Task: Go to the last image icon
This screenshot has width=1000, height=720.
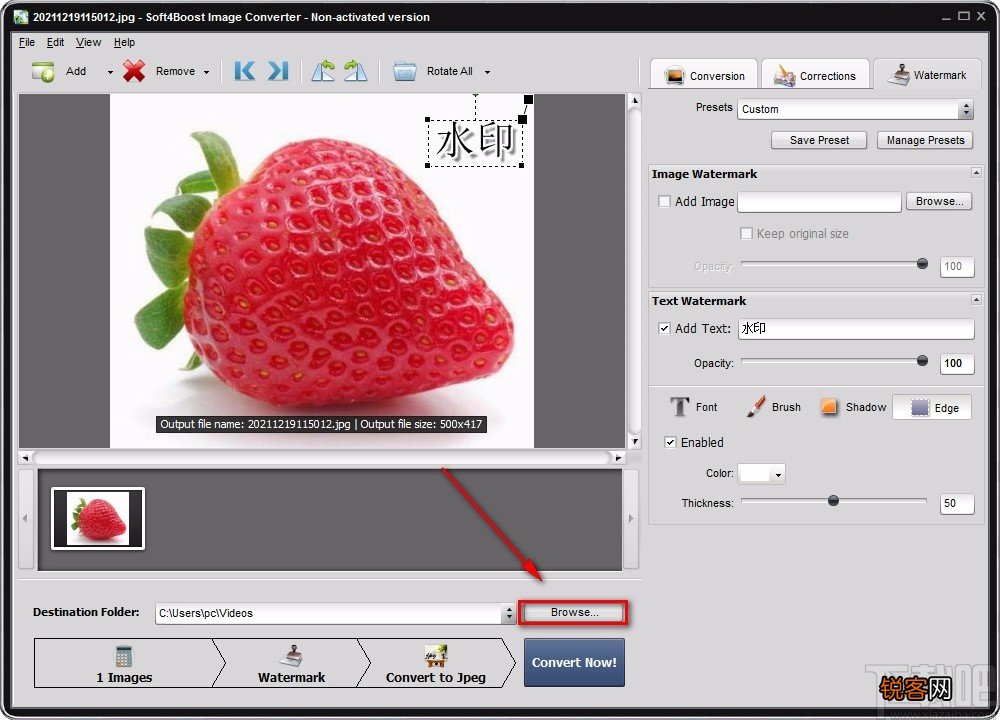Action: click(278, 71)
